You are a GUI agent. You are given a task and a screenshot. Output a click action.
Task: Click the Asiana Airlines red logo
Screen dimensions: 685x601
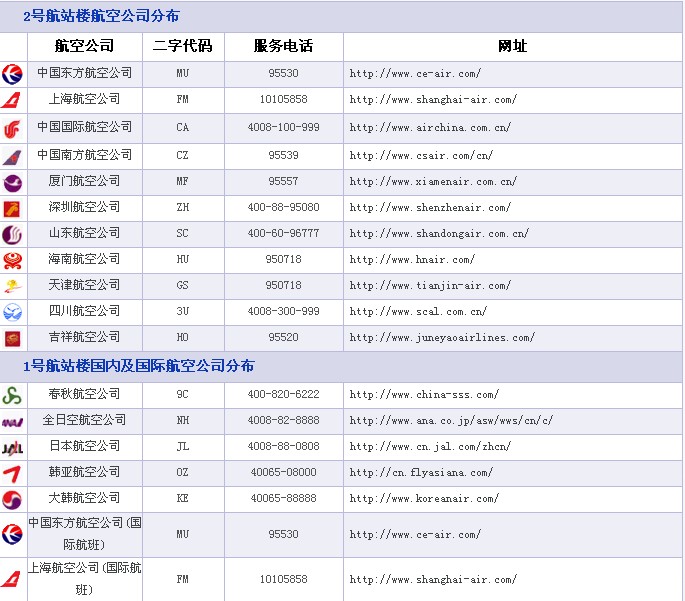(x=12, y=474)
